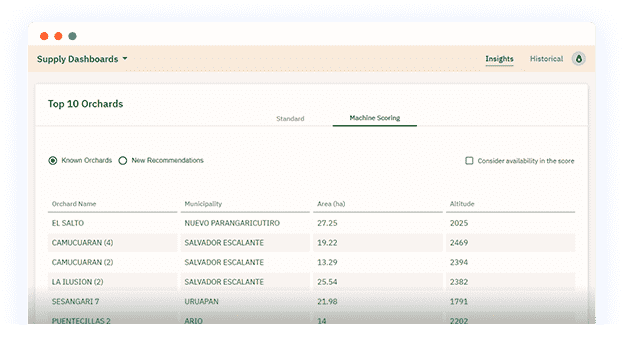Select the Standard scoring tab
The image size is (624, 361).
290,119
